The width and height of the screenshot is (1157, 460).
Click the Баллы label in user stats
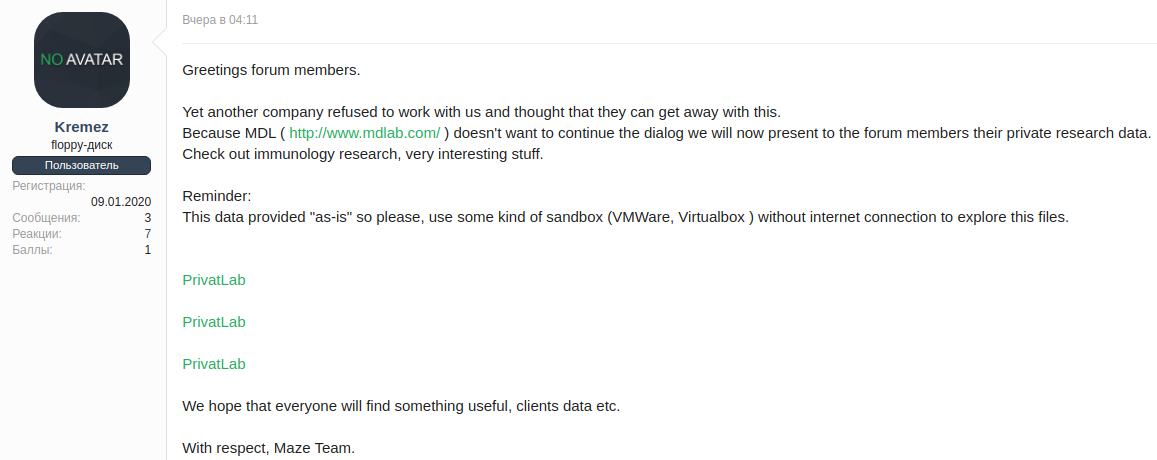pos(33,250)
